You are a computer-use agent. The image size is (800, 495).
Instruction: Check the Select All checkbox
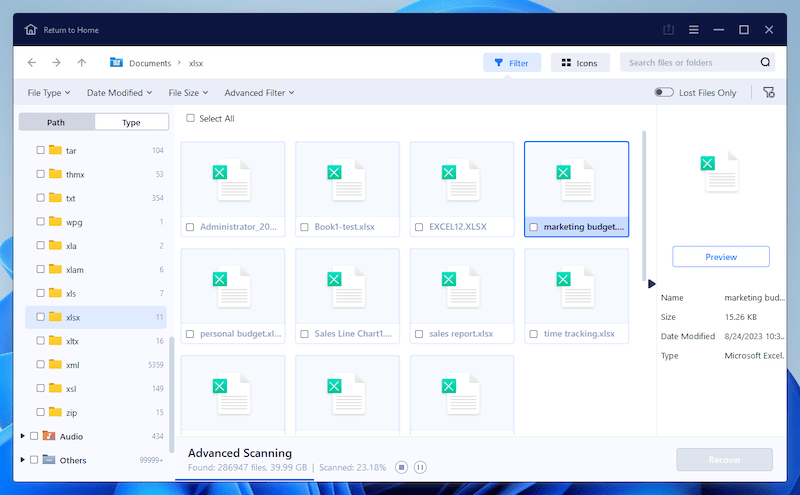191,119
